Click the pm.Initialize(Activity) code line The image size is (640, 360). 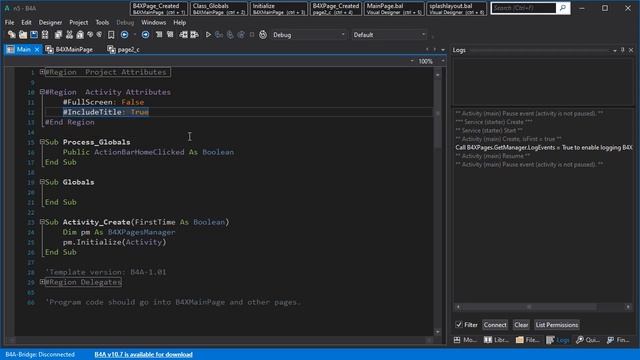114,242
